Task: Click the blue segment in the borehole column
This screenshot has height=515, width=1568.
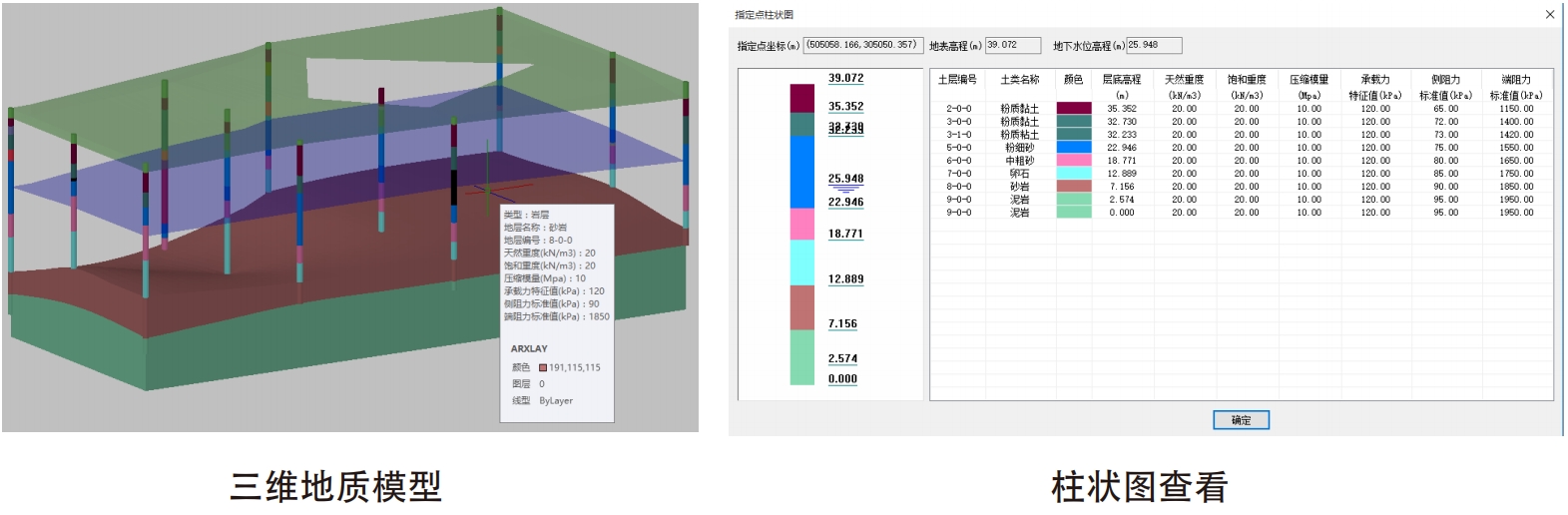Action: coord(802,172)
